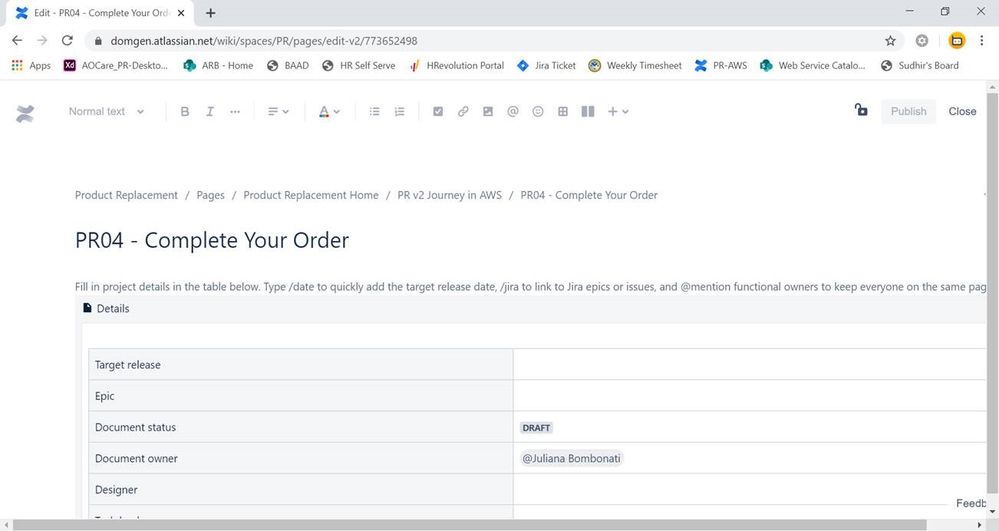Image resolution: width=999 pixels, height=531 pixels.
Task: Click the Feedback button at bottom right
Action: 971,503
